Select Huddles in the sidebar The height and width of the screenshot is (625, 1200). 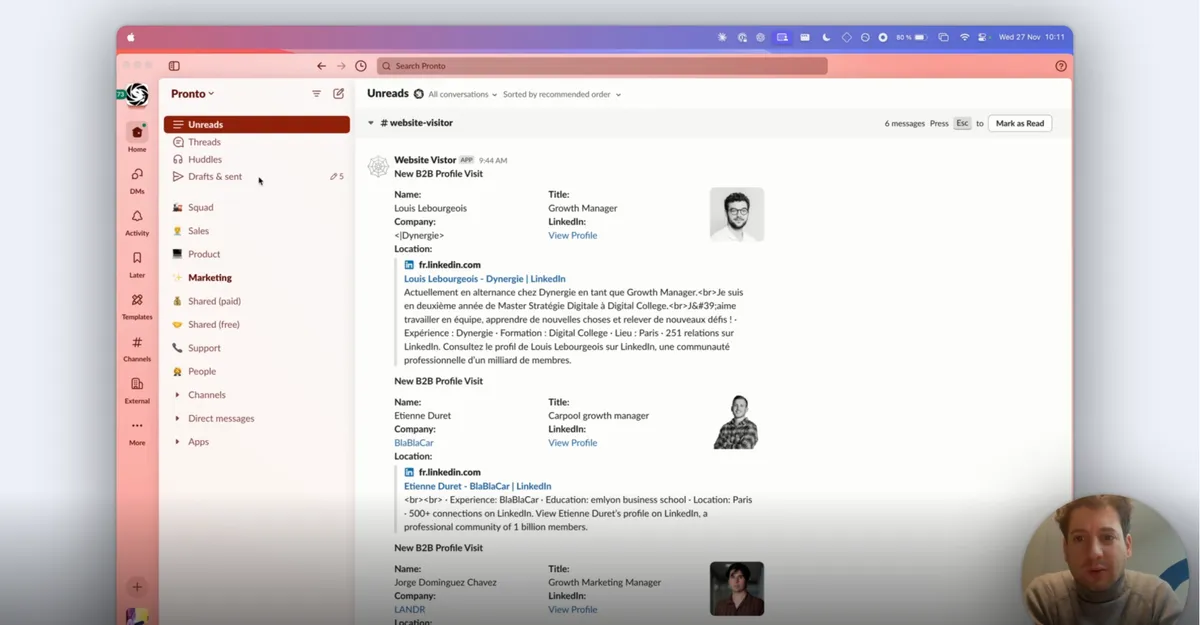tap(257, 159)
